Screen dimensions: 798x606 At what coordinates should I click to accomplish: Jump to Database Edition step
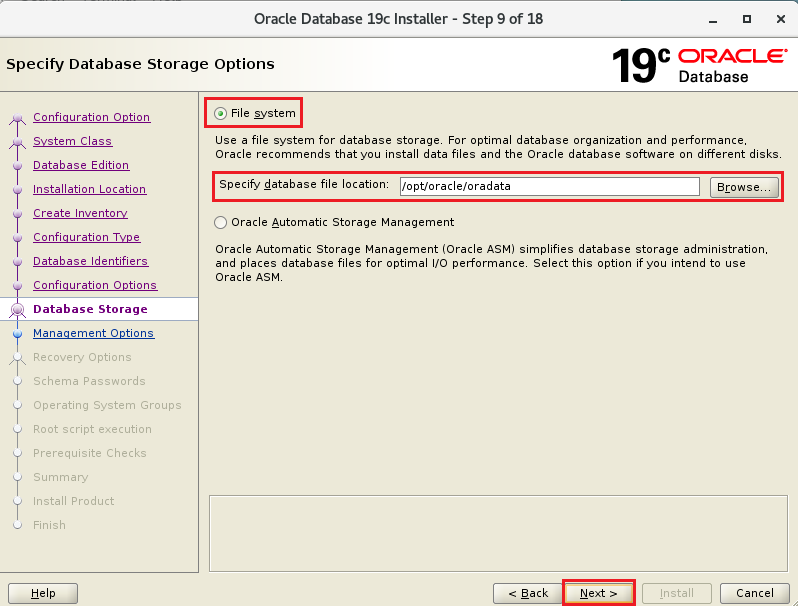point(81,165)
